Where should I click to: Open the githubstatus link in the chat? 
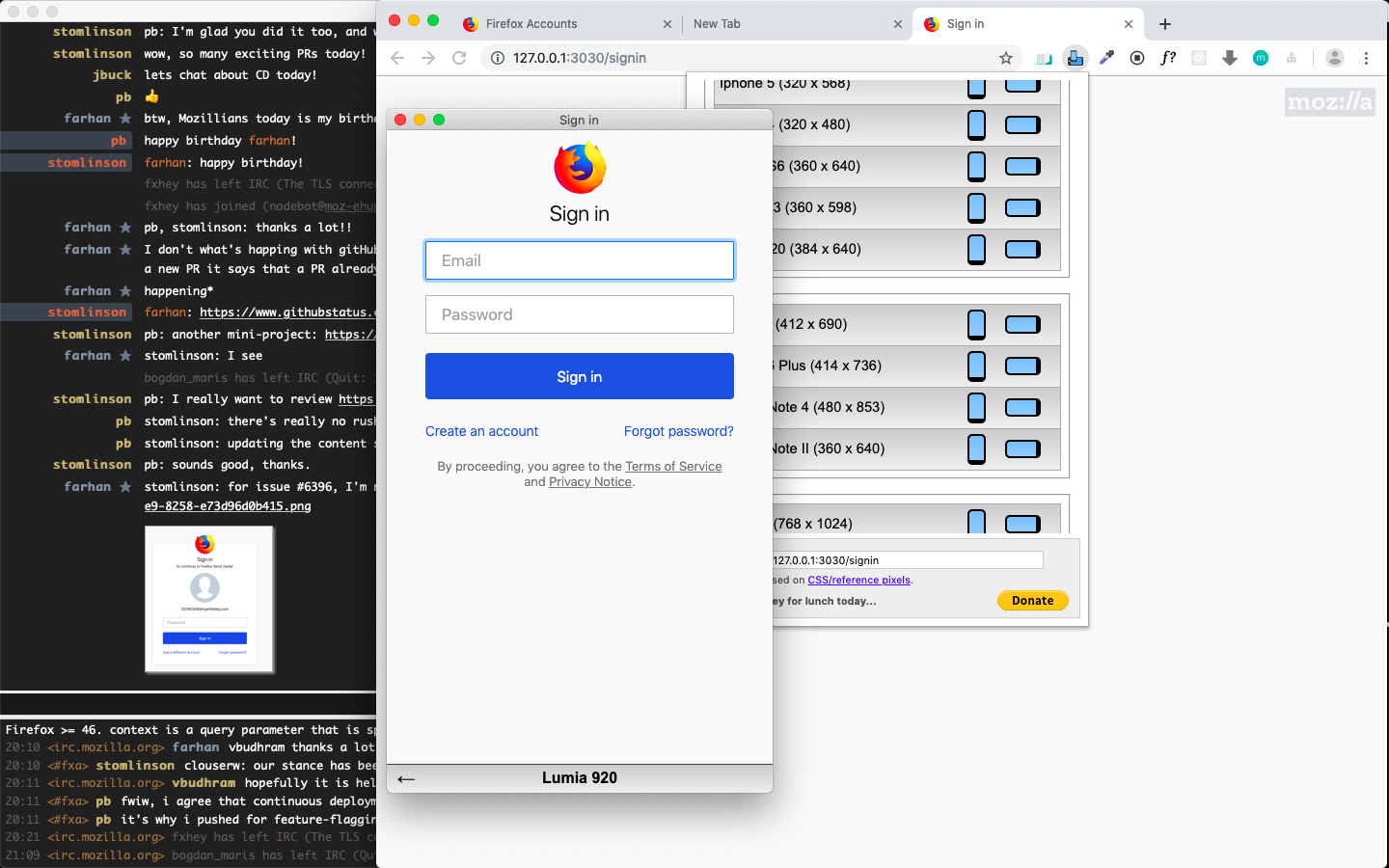point(287,312)
